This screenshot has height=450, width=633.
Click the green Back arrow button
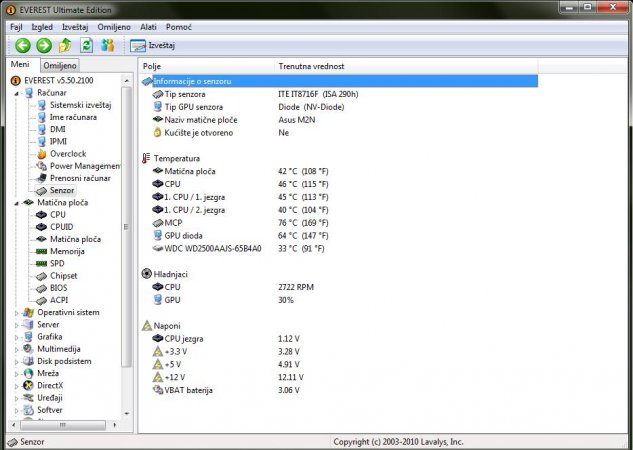(23, 46)
